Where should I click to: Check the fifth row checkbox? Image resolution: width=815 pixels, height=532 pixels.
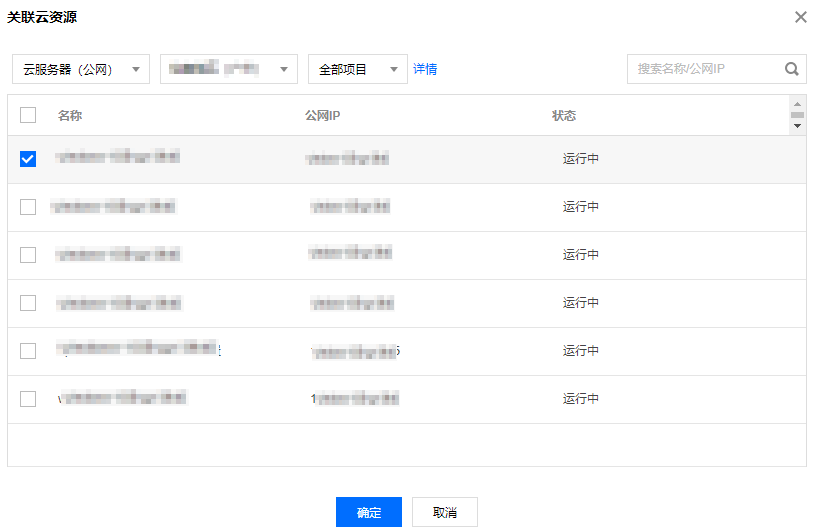28,351
